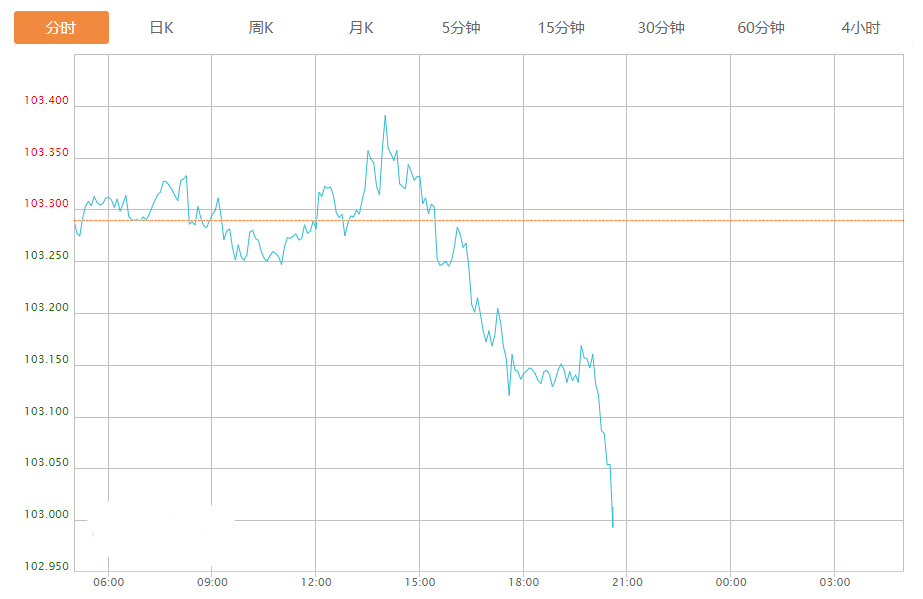Click the 06:00 time axis label
The width and height of the screenshot is (923, 599).
108,582
